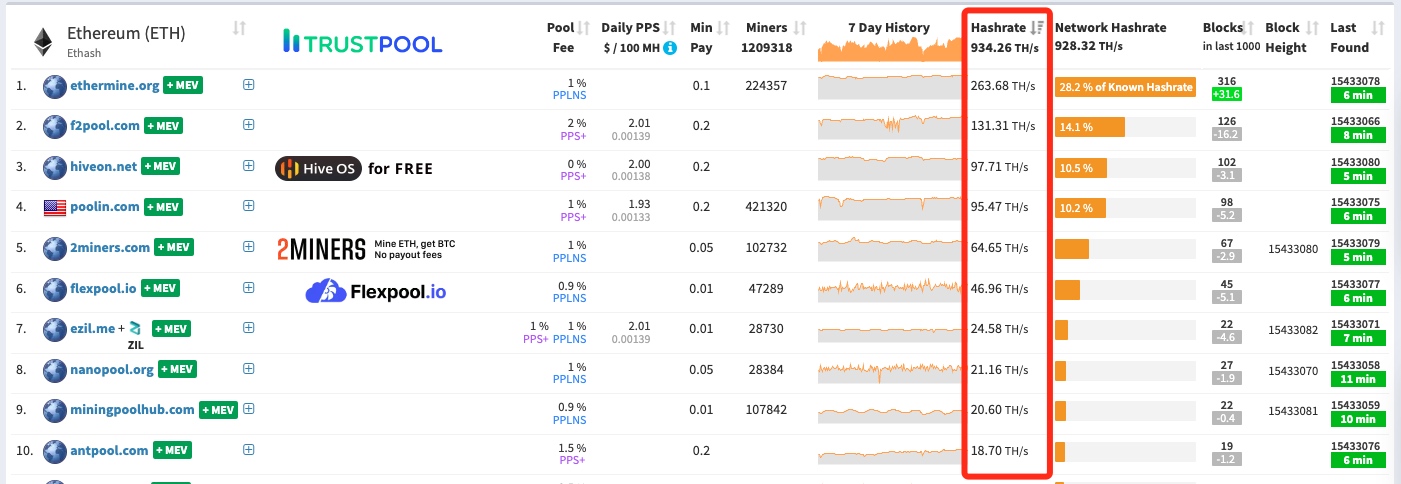Expand details for nanopool.org row
Image resolution: width=1401 pixels, height=484 pixels.
[x=249, y=369]
